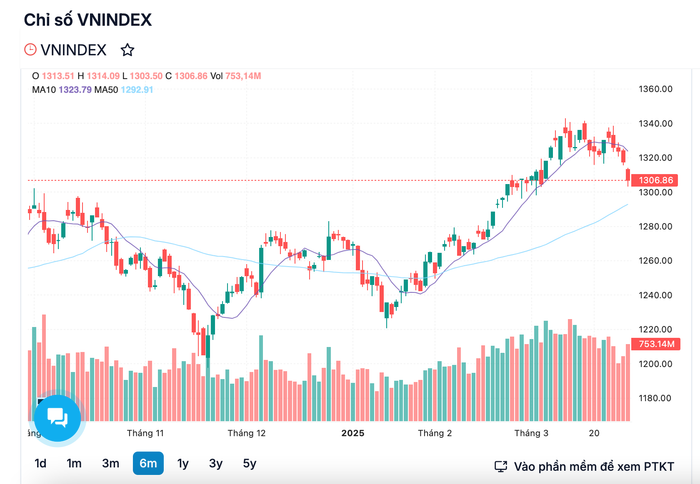700x484 pixels.
Task: Select the 3m time range
Action: (110, 463)
